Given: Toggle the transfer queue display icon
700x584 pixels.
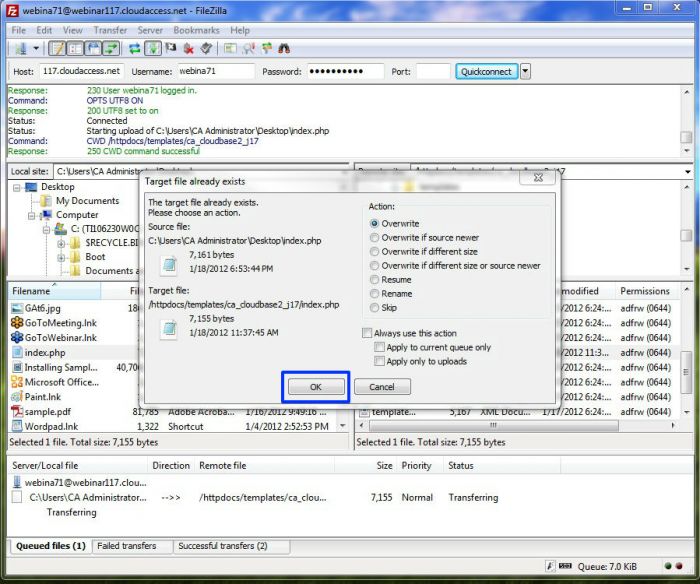Looking at the screenshot, I should pyautogui.click(x=112, y=48).
